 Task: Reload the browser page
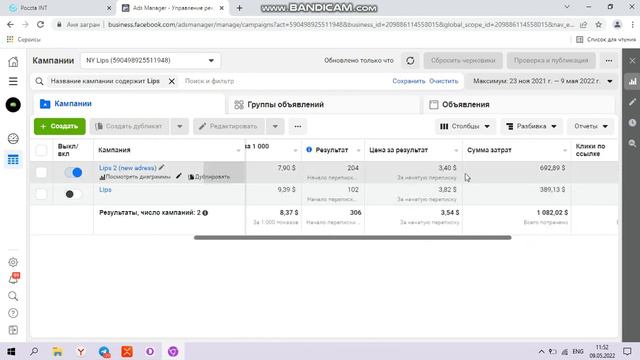tap(40, 24)
